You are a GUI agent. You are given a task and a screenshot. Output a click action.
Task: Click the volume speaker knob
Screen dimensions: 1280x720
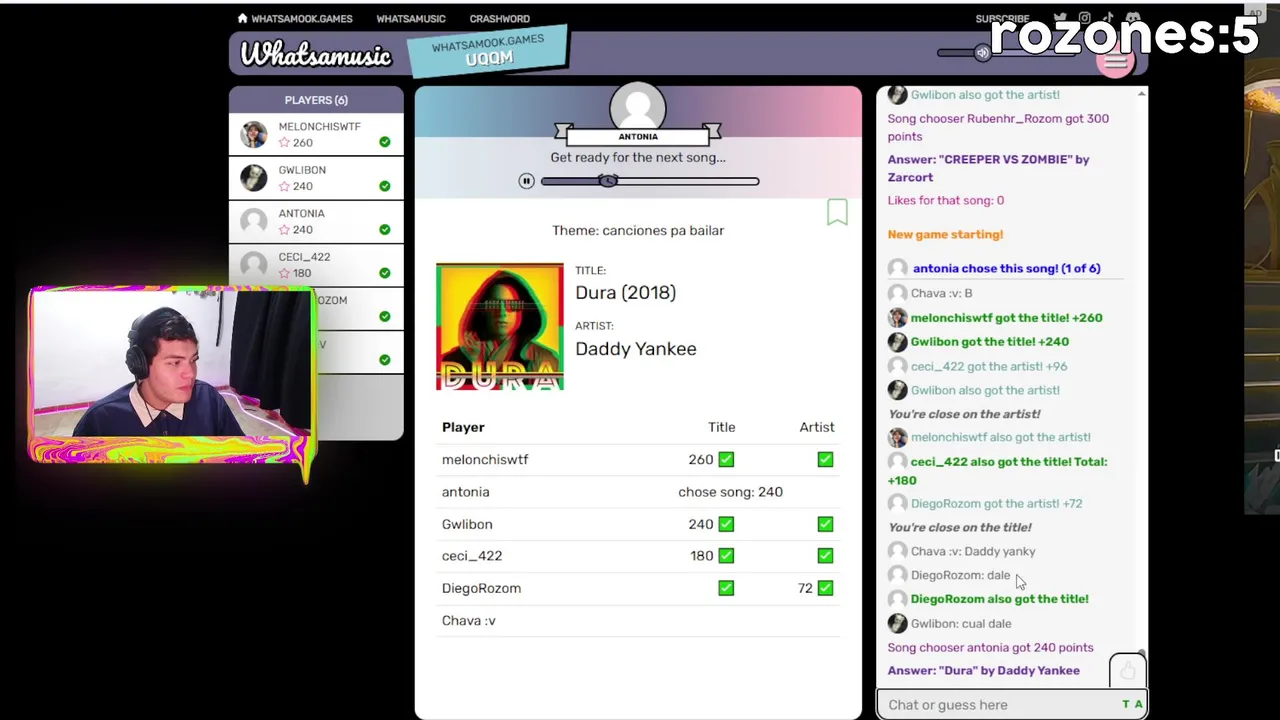click(x=982, y=53)
